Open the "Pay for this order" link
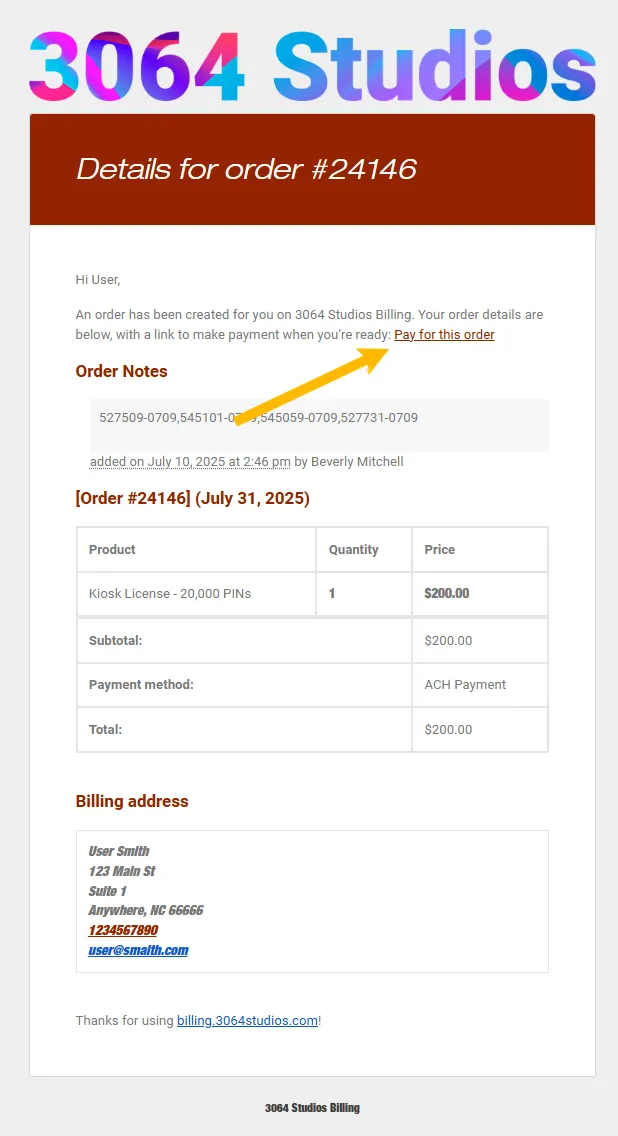 tap(444, 335)
